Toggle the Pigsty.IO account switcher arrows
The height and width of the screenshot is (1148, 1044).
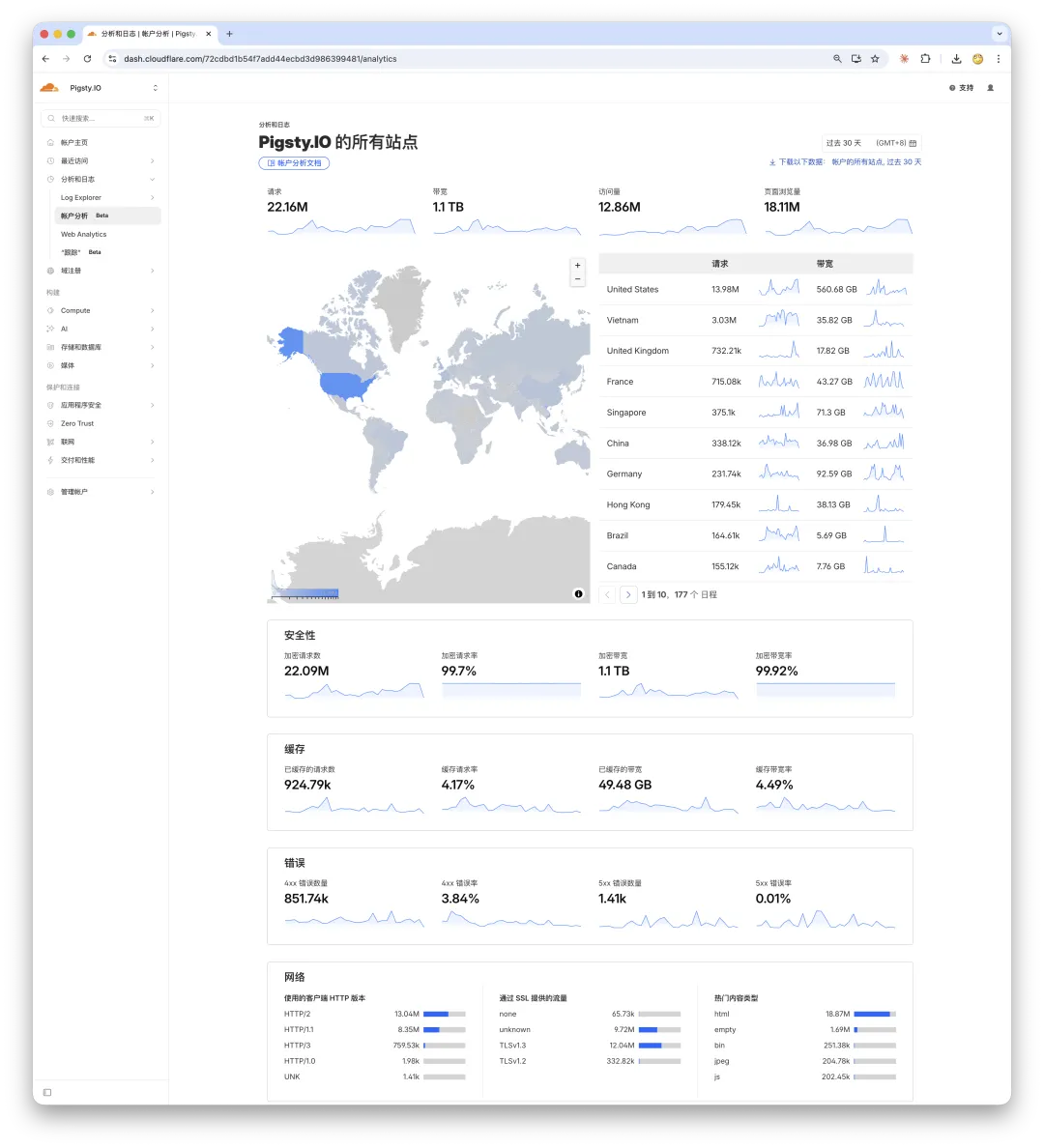point(154,87)
